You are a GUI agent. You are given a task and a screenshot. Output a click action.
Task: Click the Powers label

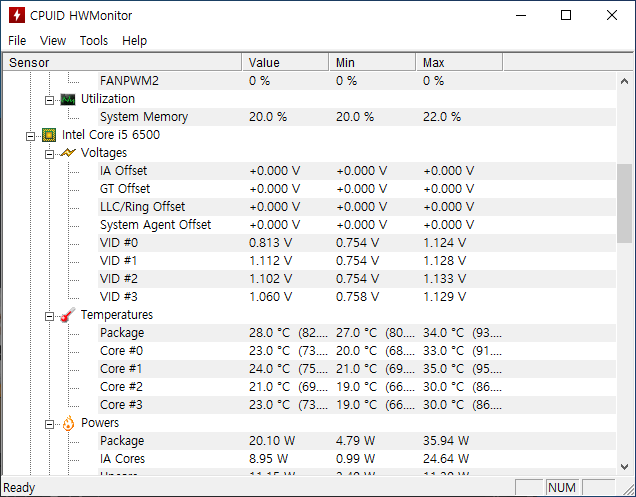pyautogui.click(x=100, y=423)
